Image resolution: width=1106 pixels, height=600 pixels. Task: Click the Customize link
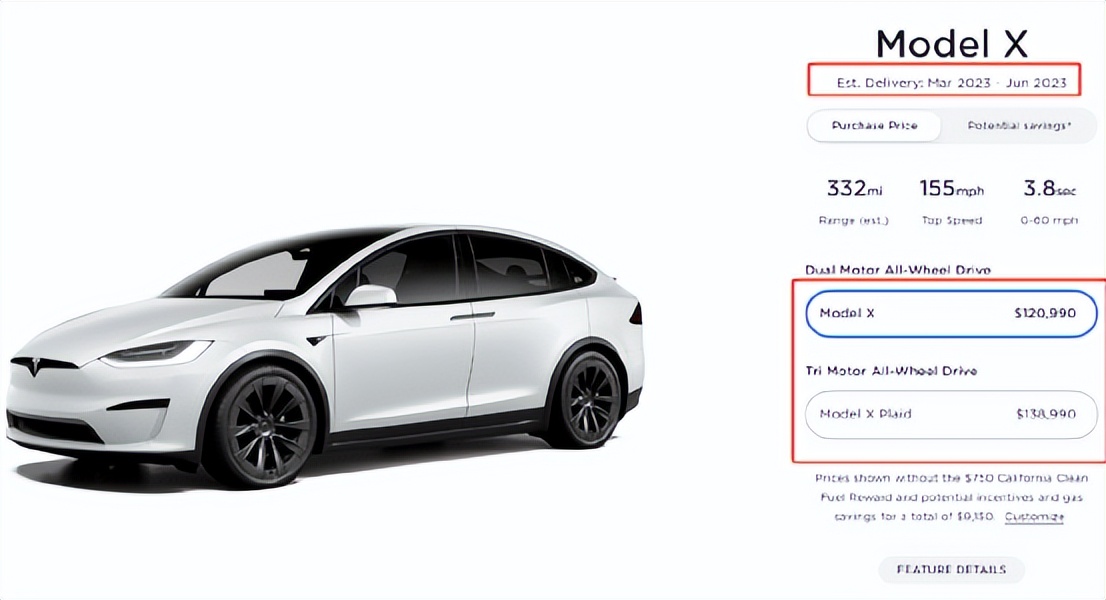(x=1034, y=517)
